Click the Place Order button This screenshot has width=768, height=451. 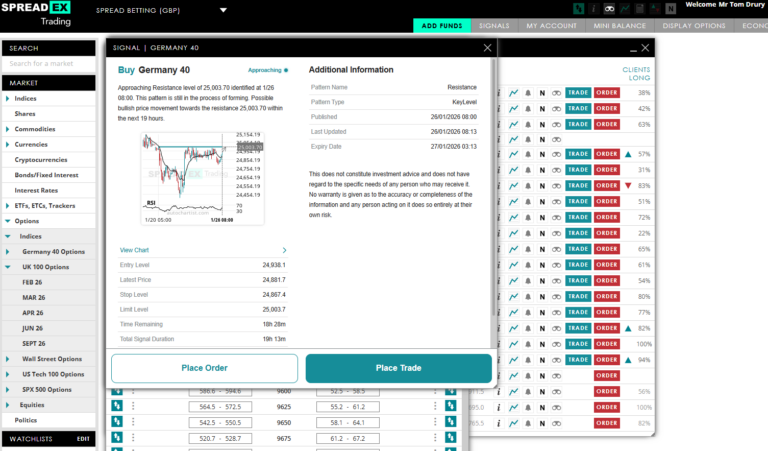click(x=204, y=368)
